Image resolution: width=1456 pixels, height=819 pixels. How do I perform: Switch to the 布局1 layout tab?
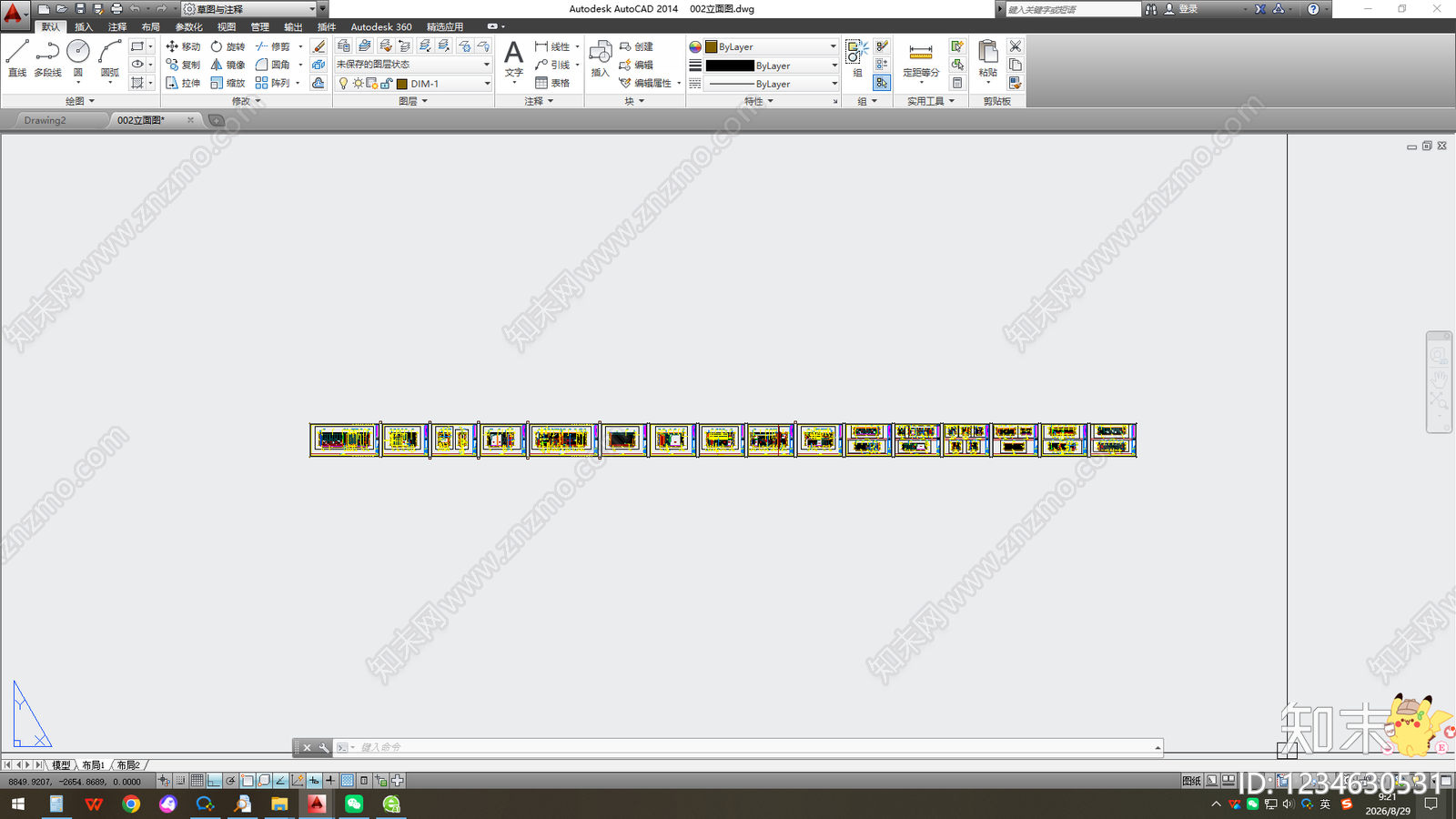pos(93,765)
